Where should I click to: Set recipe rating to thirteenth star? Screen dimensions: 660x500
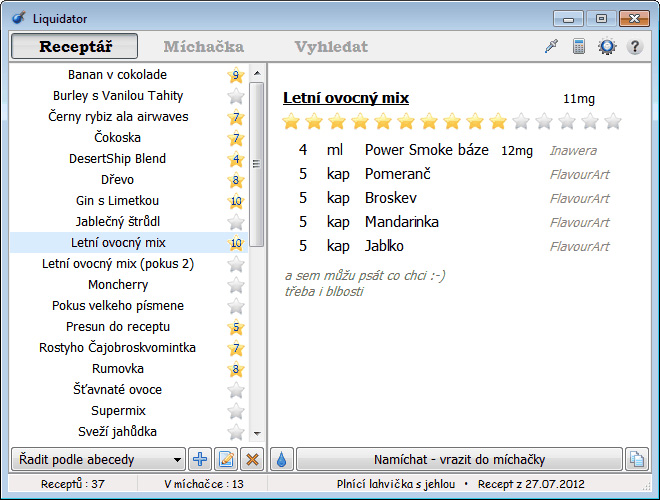click(567, 121)
